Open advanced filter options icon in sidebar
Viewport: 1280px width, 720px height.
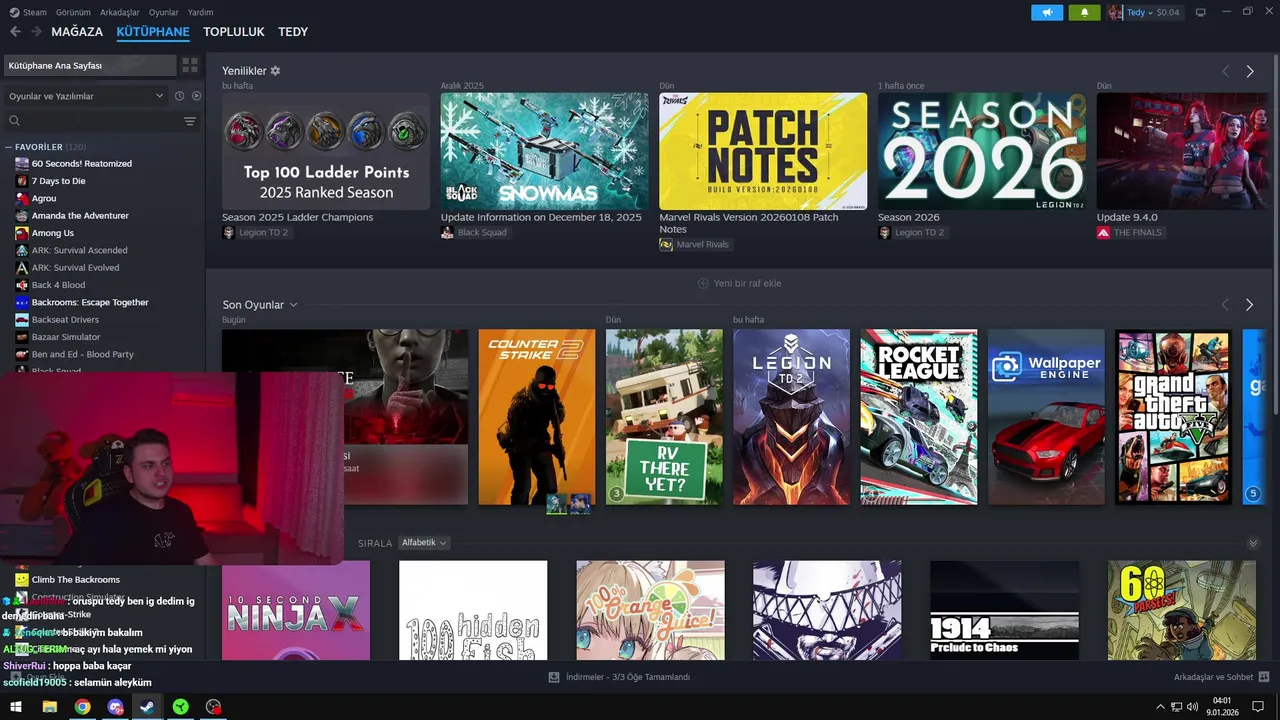(190, 121)
